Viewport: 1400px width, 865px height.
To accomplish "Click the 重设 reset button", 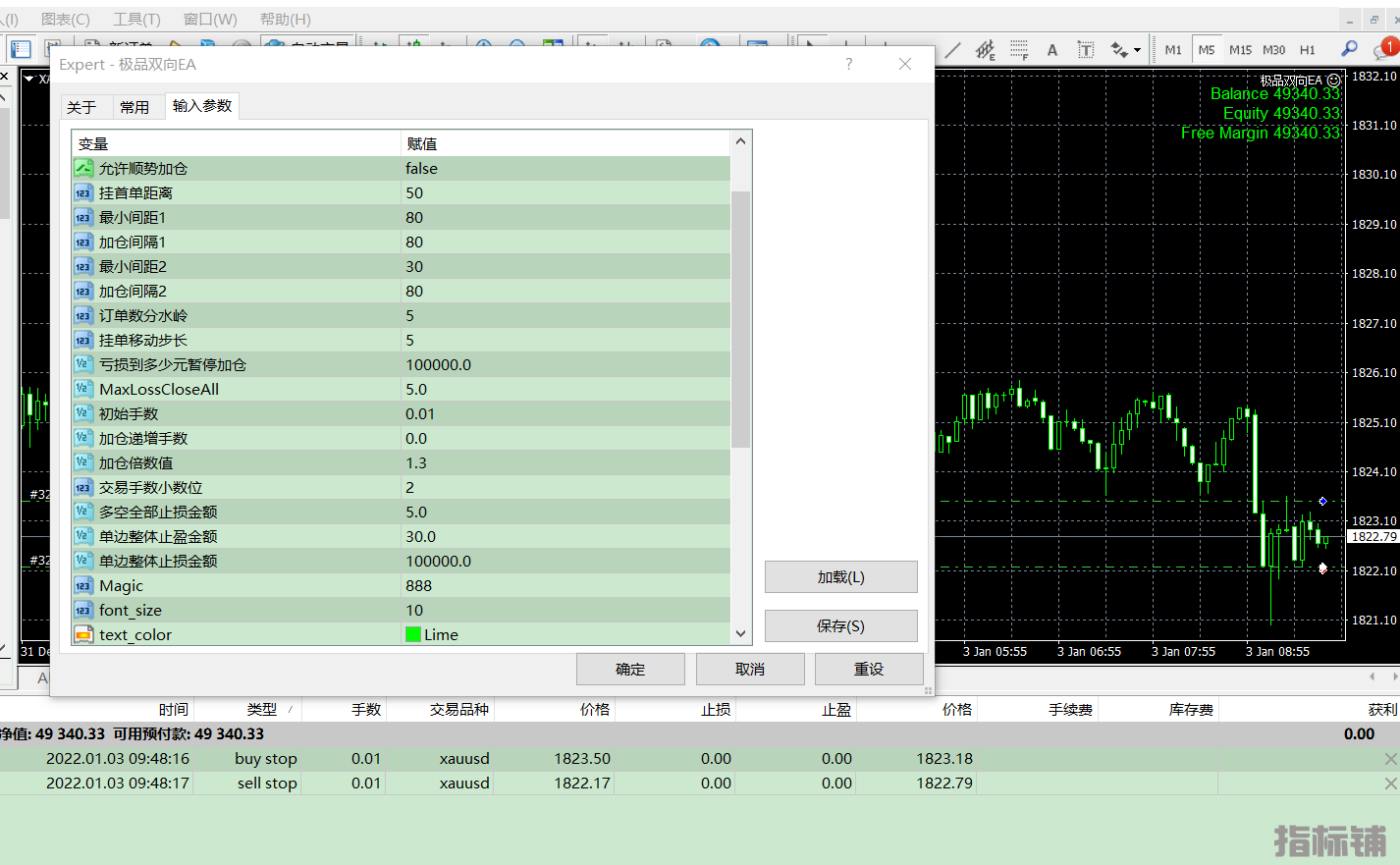I will (x=869, y=670).
